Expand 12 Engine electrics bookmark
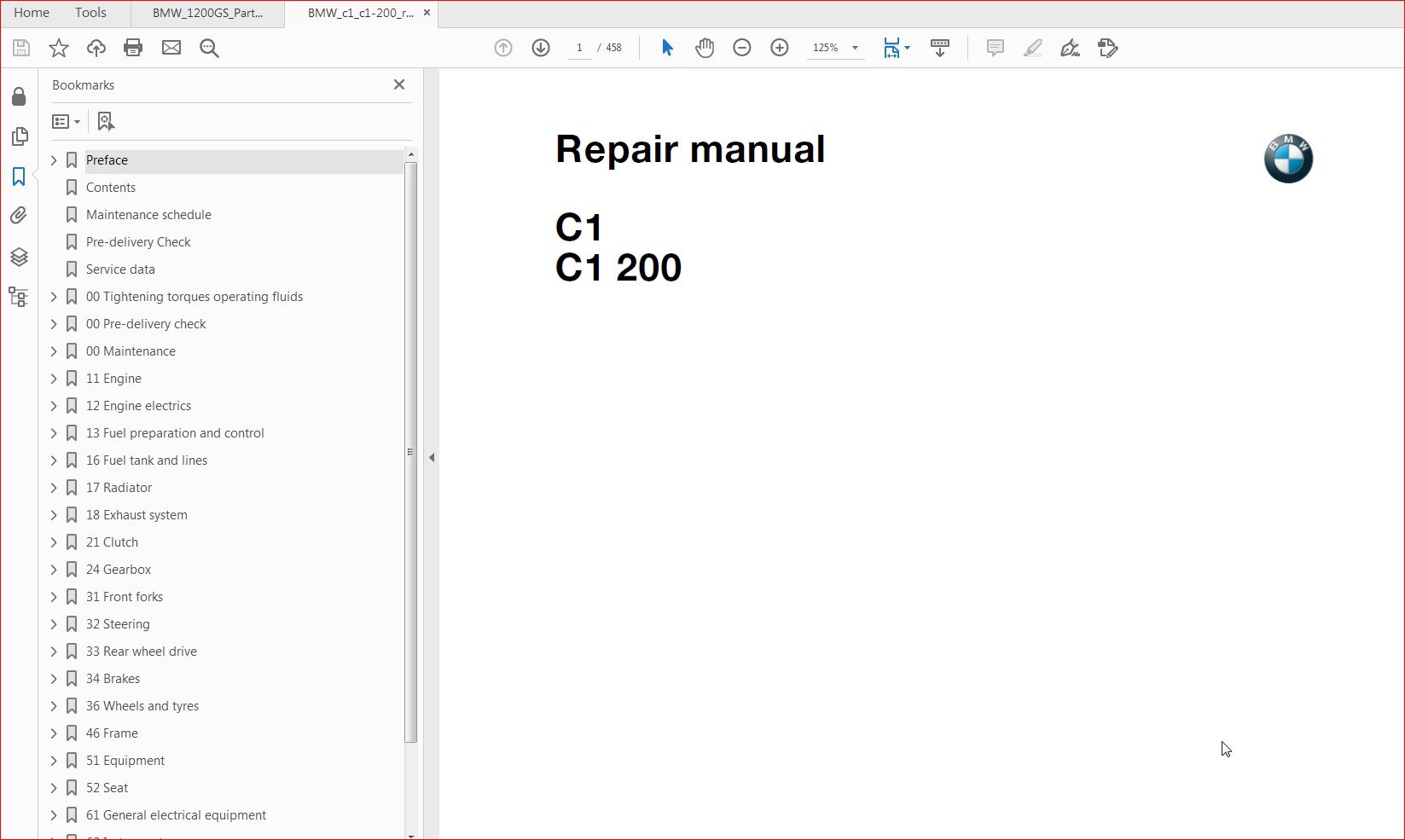1405x840 pixels. [x=54, y=406]
